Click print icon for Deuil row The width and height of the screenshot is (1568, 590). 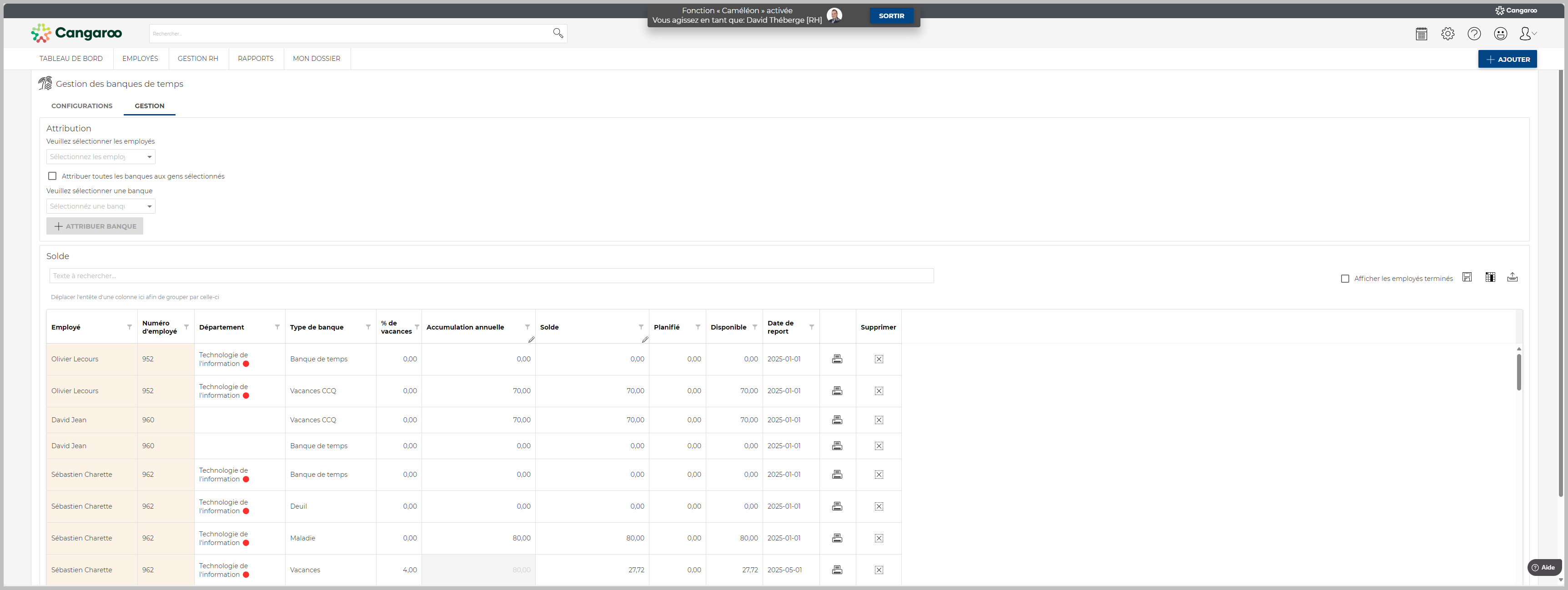point(837,506)
